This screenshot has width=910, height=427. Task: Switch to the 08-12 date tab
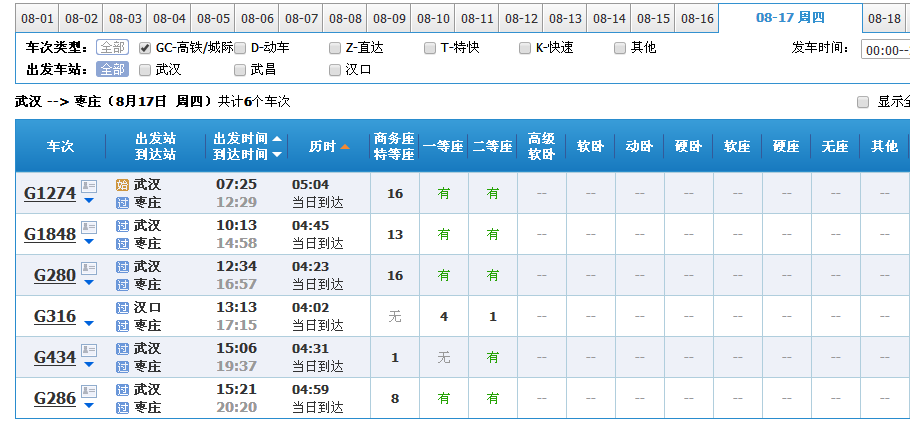[521, 19]
